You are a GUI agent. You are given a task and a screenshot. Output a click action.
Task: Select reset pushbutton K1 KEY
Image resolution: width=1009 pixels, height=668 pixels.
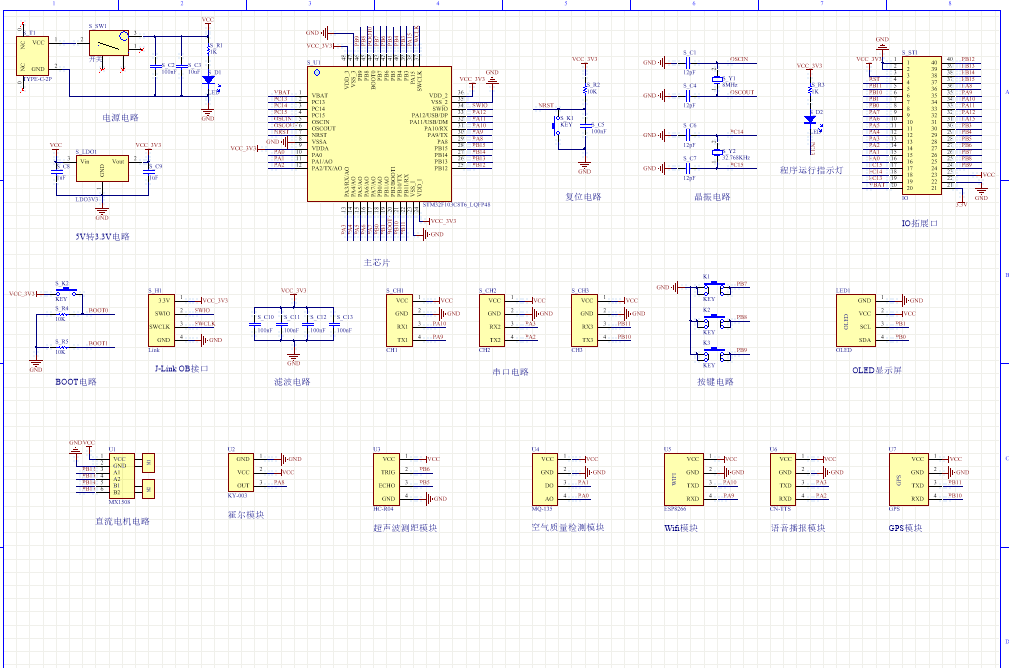point(557,125)
